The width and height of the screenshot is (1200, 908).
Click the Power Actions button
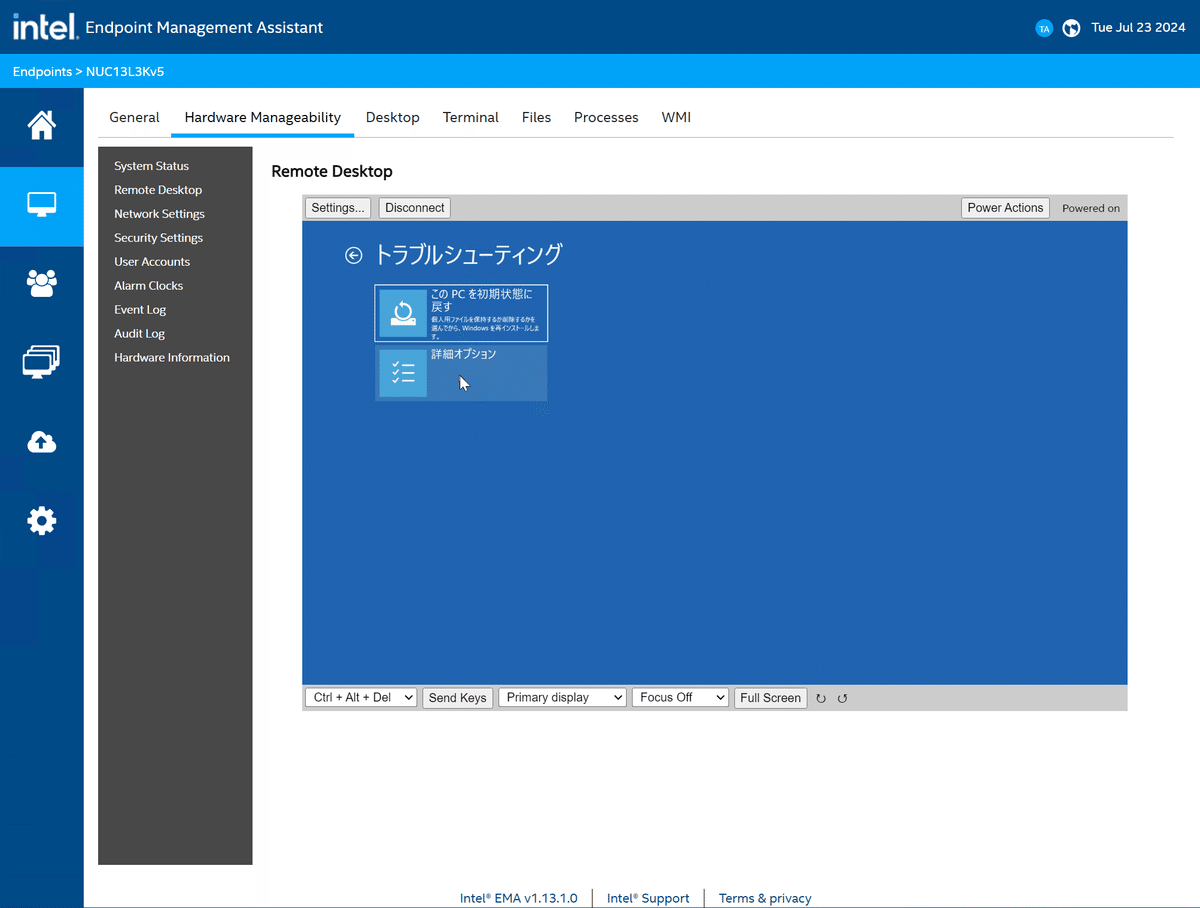pos(1005,208)
